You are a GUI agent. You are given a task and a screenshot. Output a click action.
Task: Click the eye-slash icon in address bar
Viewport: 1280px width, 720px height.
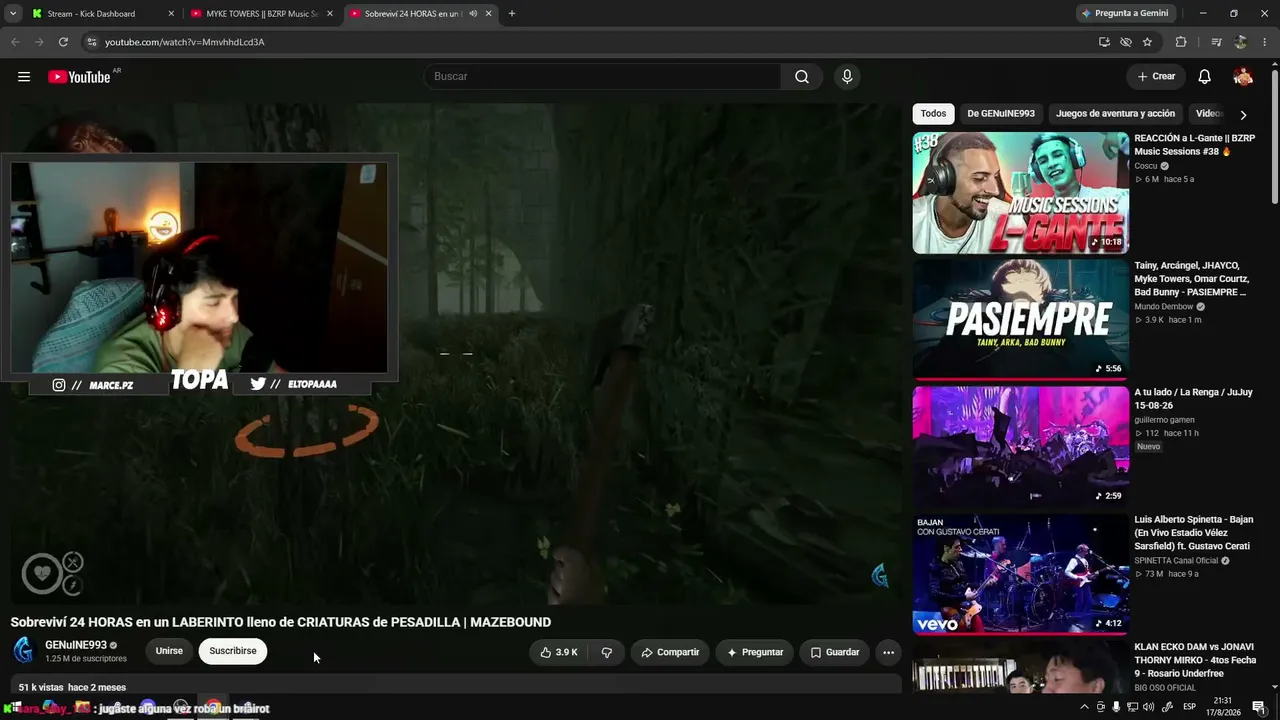tap(1126, 42)
